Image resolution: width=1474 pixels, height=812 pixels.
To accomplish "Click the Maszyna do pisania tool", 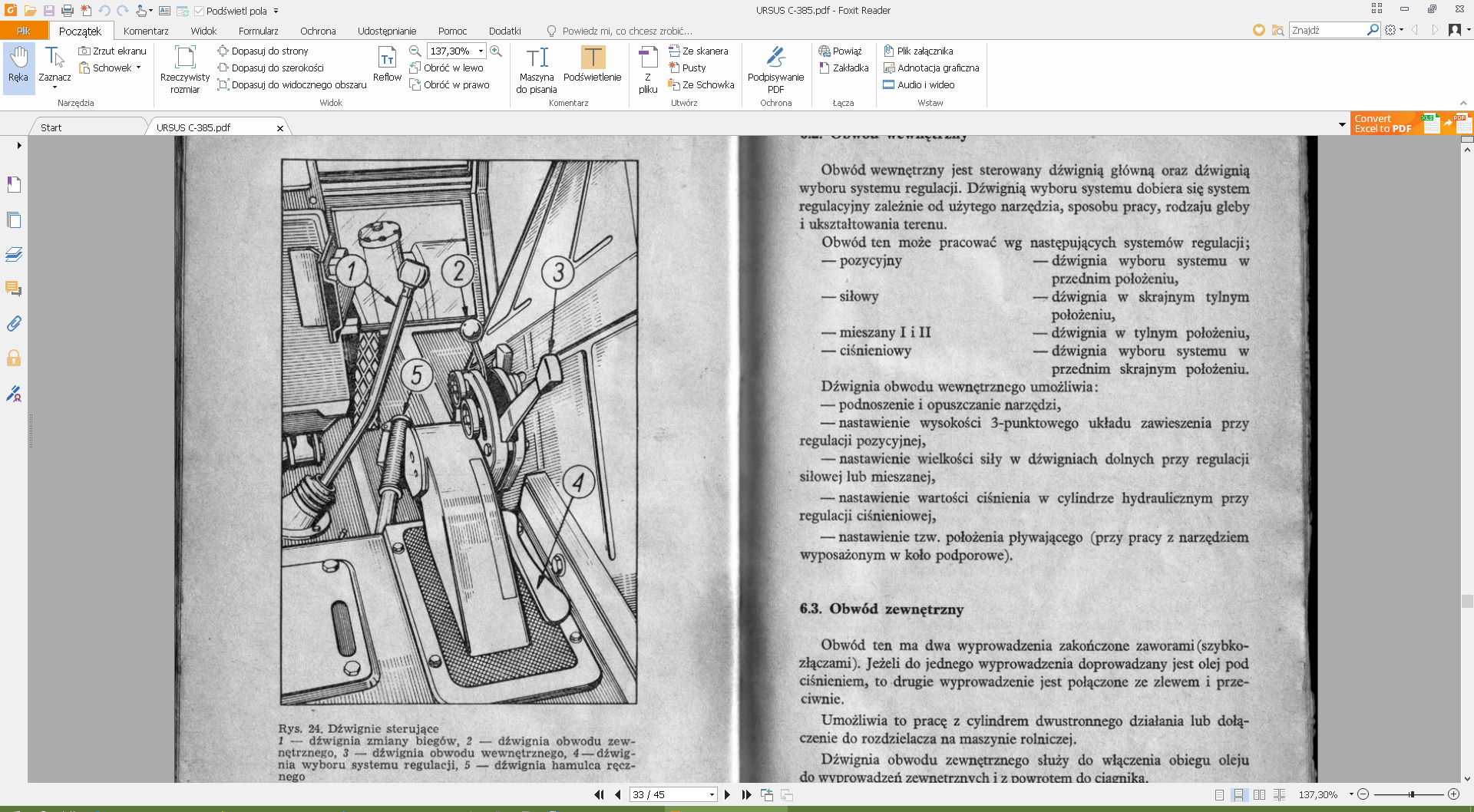I will 536,69.
